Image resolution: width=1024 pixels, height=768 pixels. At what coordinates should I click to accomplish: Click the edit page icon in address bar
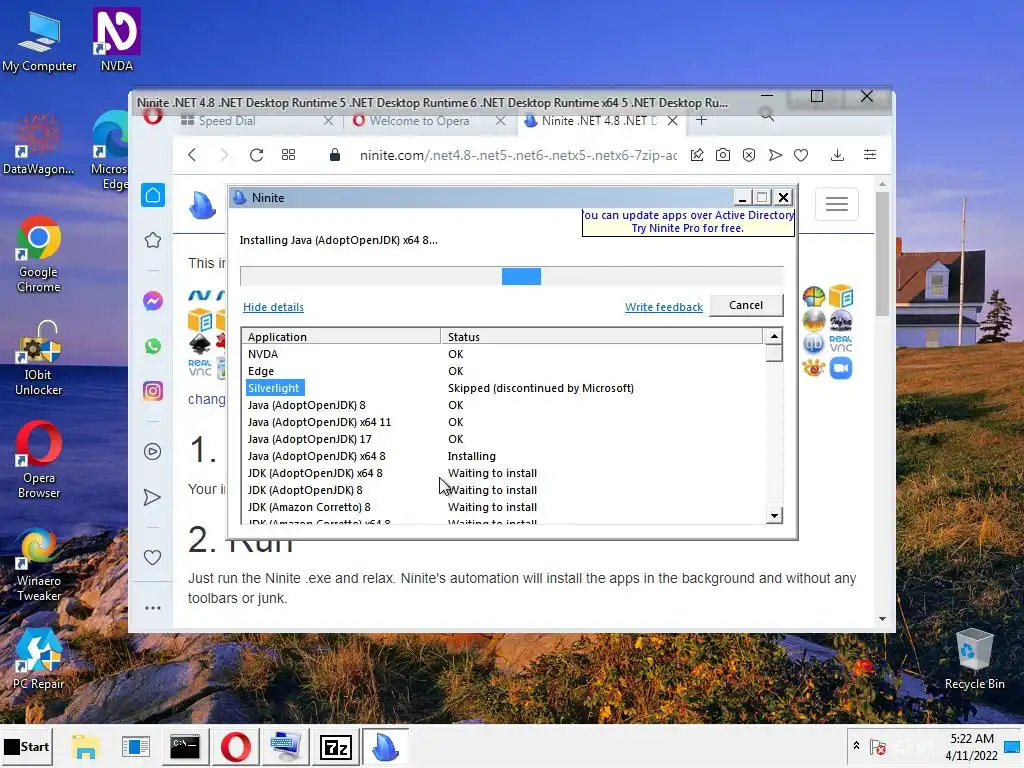tap(697, 155)
